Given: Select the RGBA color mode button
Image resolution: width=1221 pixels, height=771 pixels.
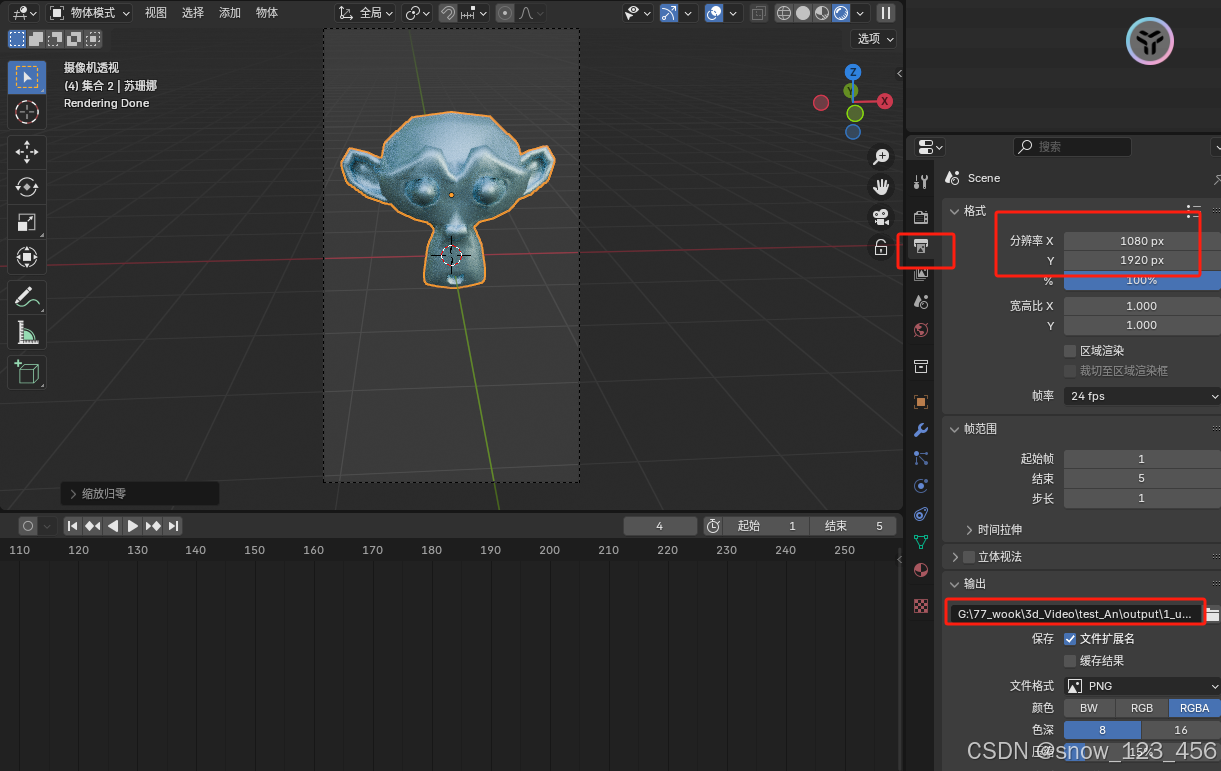Looking at the screenshot, I should click(1195, 708).
